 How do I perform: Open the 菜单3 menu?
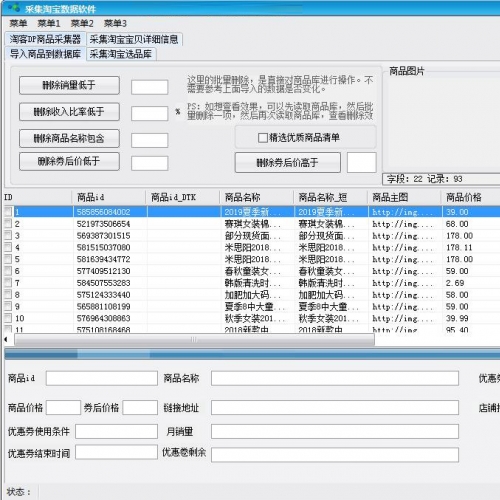point(115,23)
